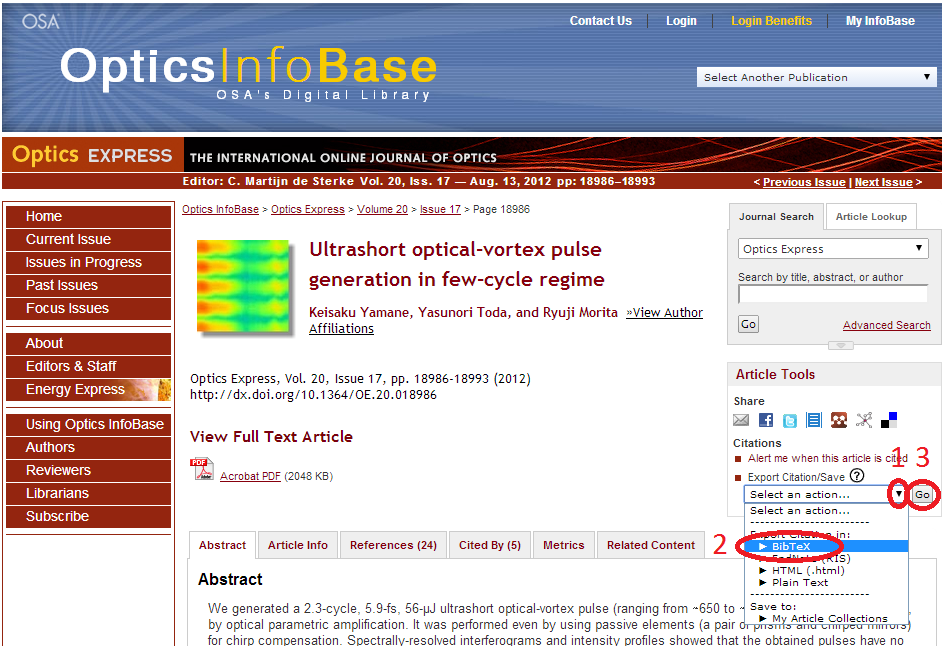Open the Select Another Publication dropdown

816,77
